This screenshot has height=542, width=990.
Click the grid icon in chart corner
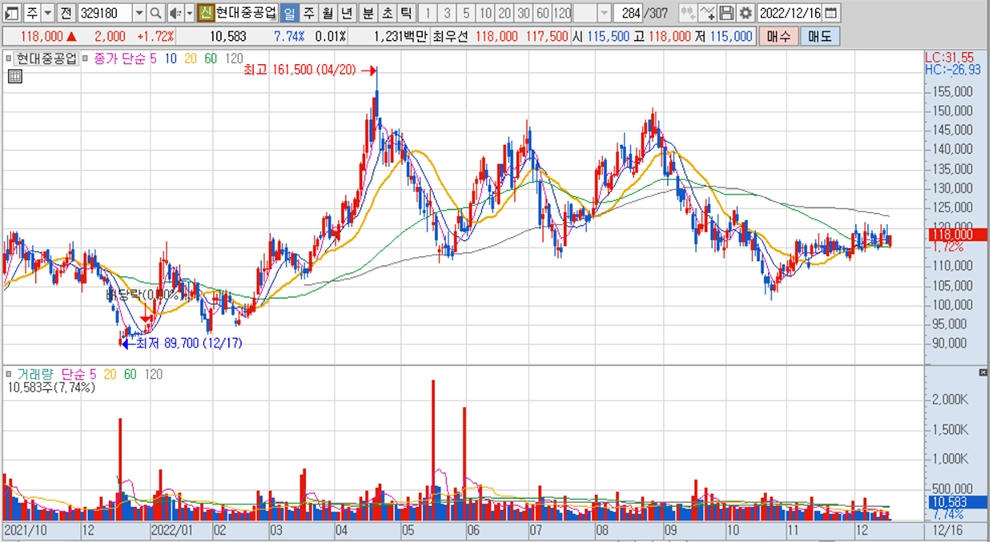[15, 77]
